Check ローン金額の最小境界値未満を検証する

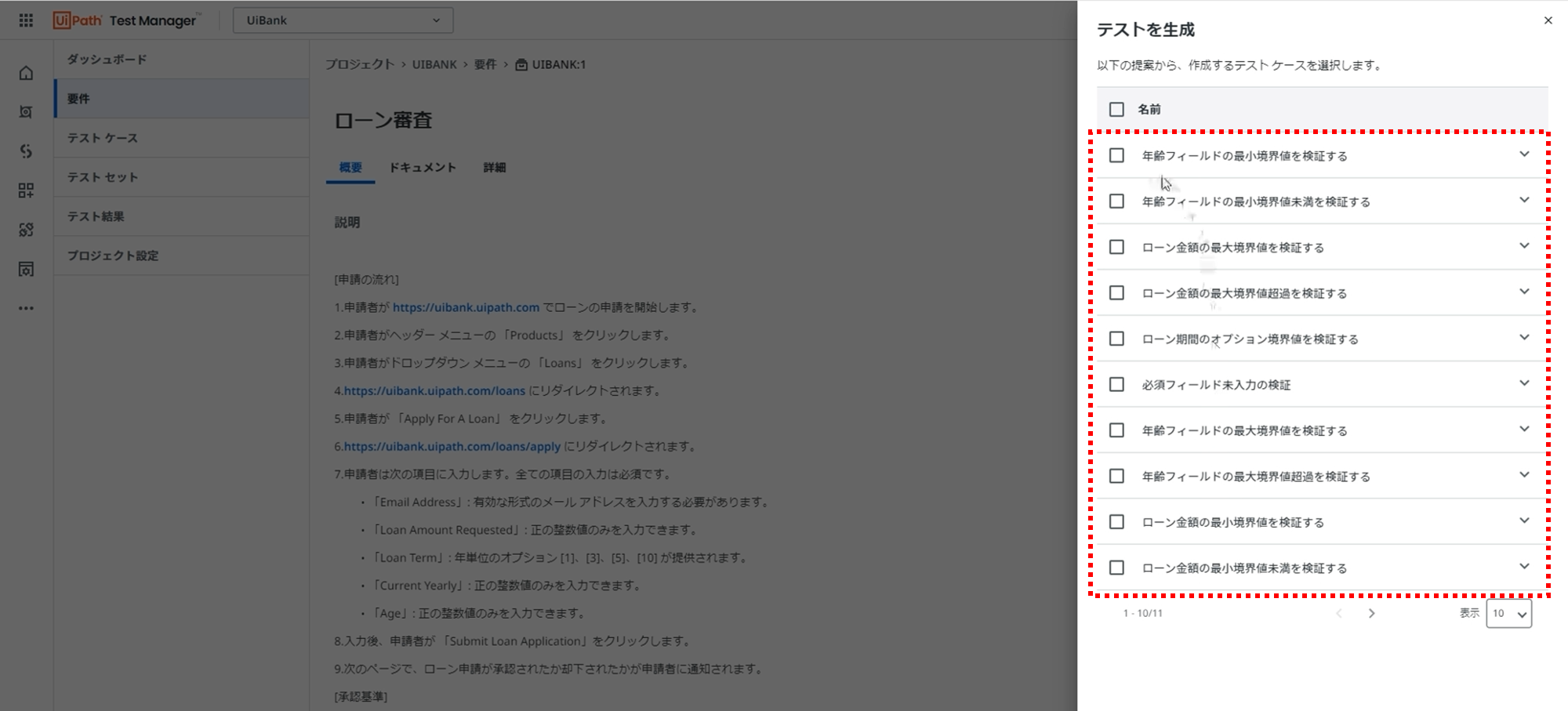(1116, 568)
